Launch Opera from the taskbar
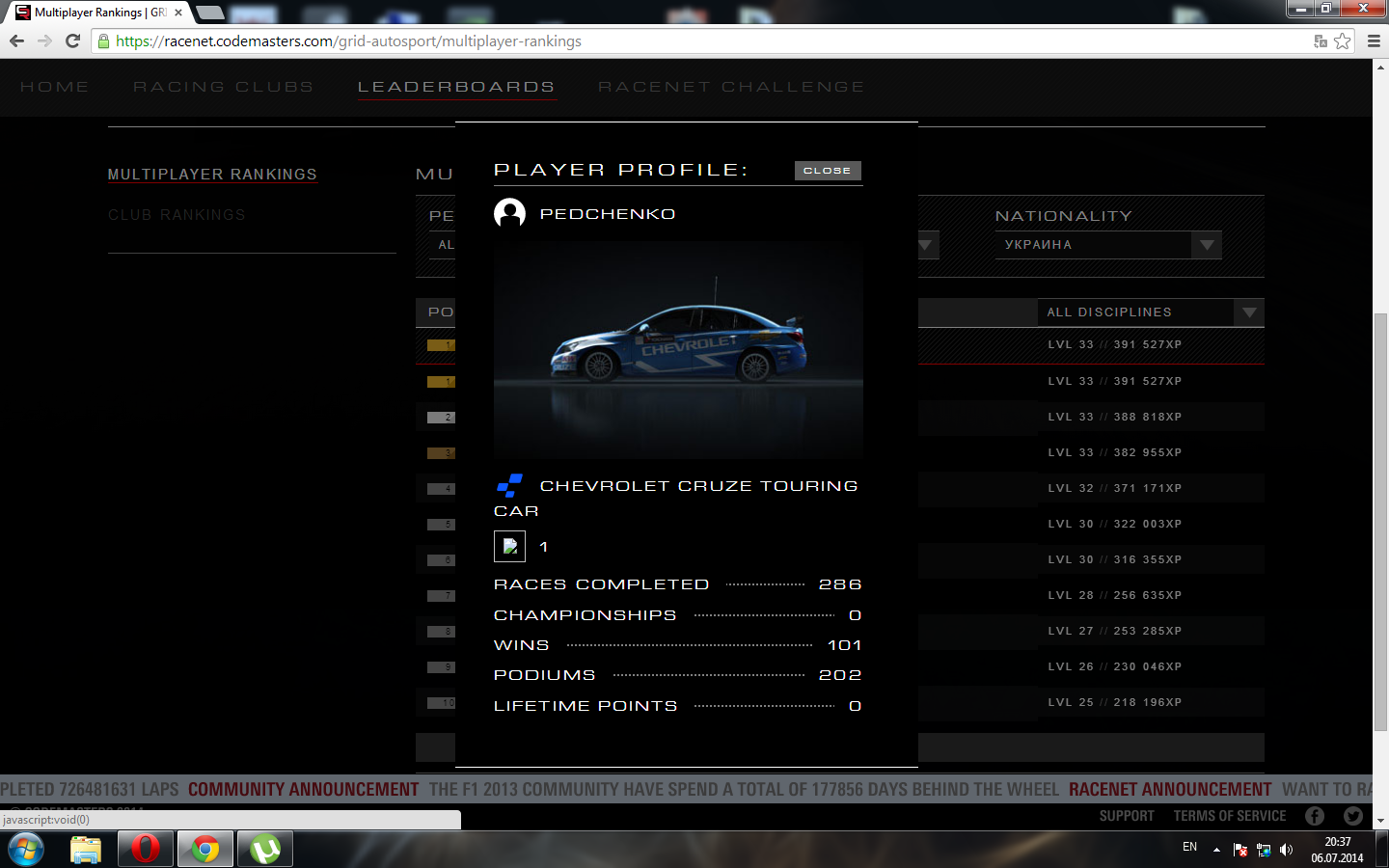This screenshot has height=868, width=1389. (146, 850)
